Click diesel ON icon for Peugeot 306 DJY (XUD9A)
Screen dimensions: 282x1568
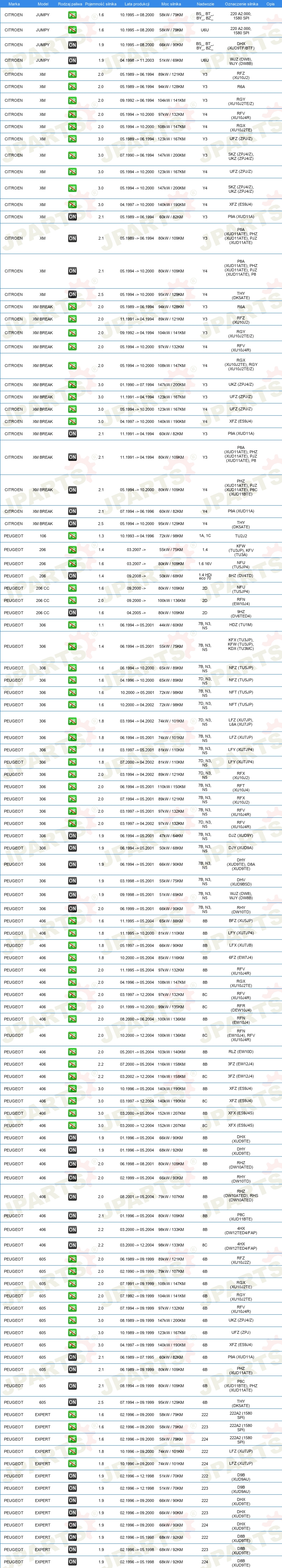point(72,848)
